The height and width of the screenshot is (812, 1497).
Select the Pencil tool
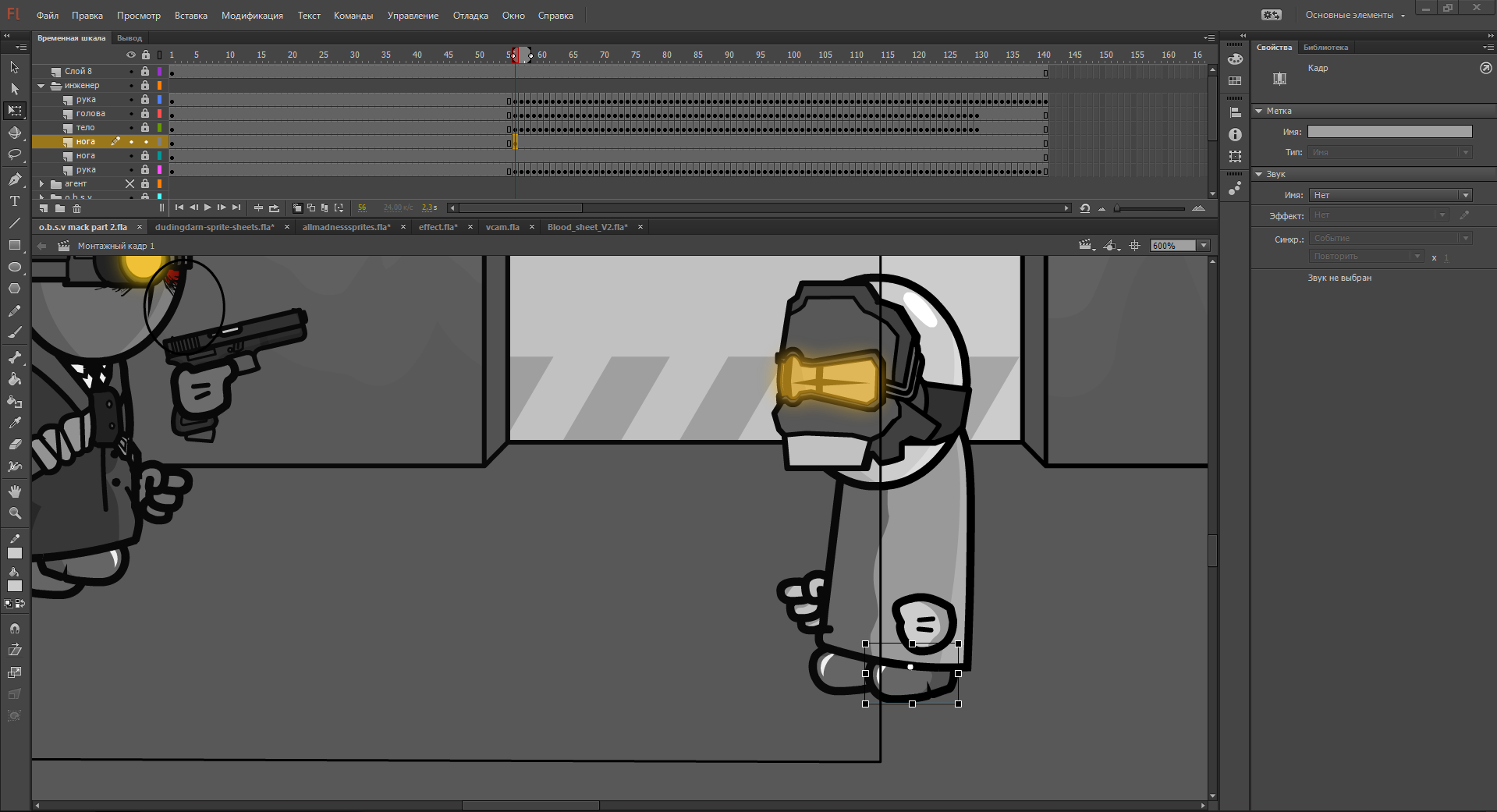[x=15, y=310]
